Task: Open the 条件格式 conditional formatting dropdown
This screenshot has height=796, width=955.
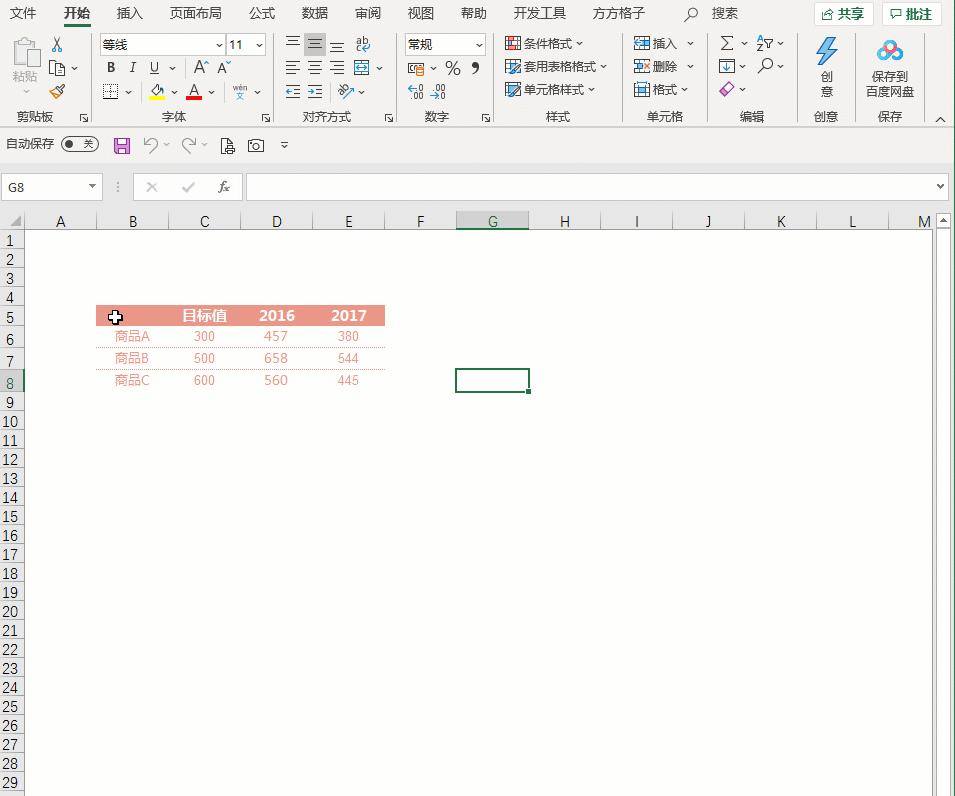Action: click(x=545, y=44)
